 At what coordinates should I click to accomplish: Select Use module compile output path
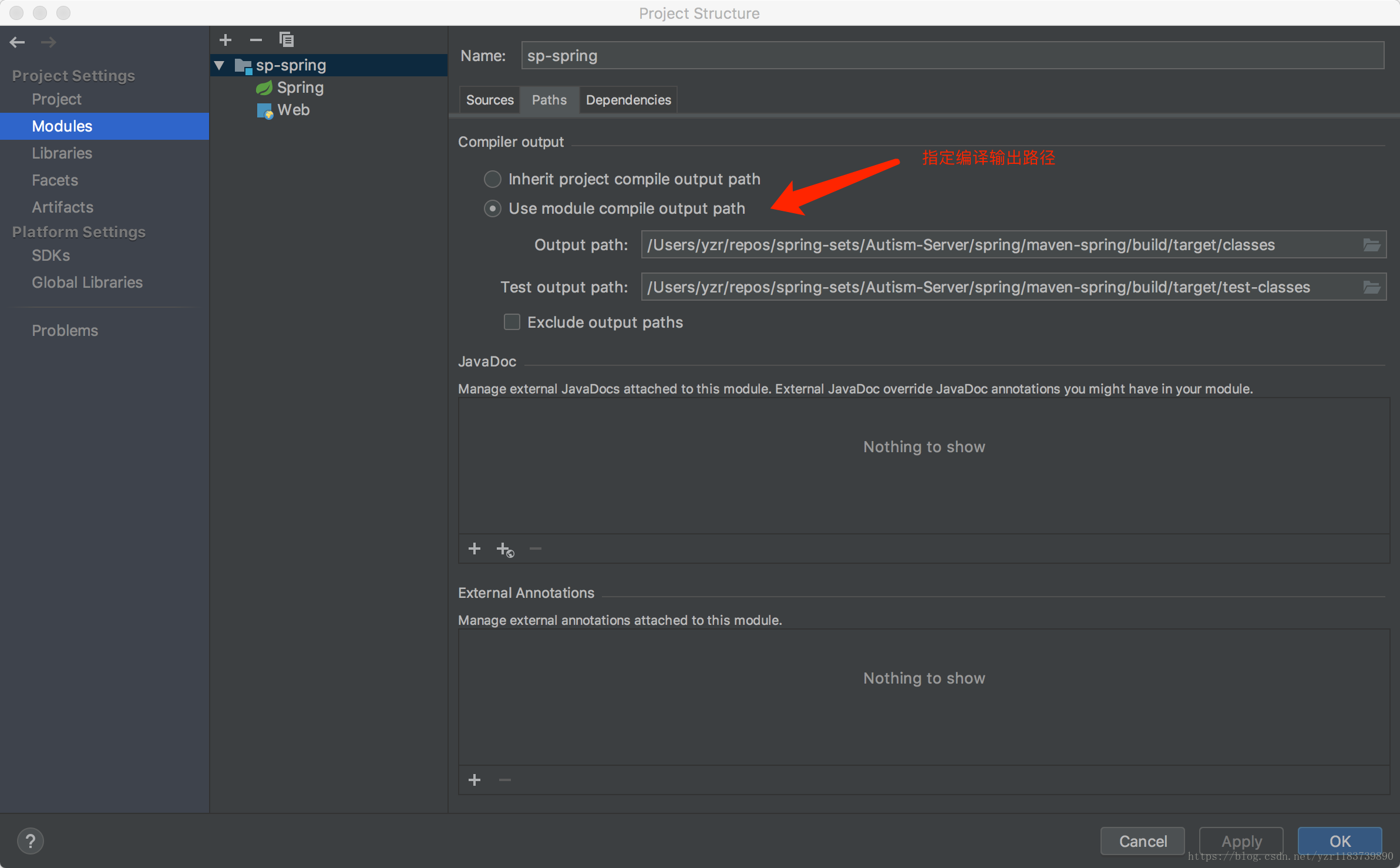point(492,208)
